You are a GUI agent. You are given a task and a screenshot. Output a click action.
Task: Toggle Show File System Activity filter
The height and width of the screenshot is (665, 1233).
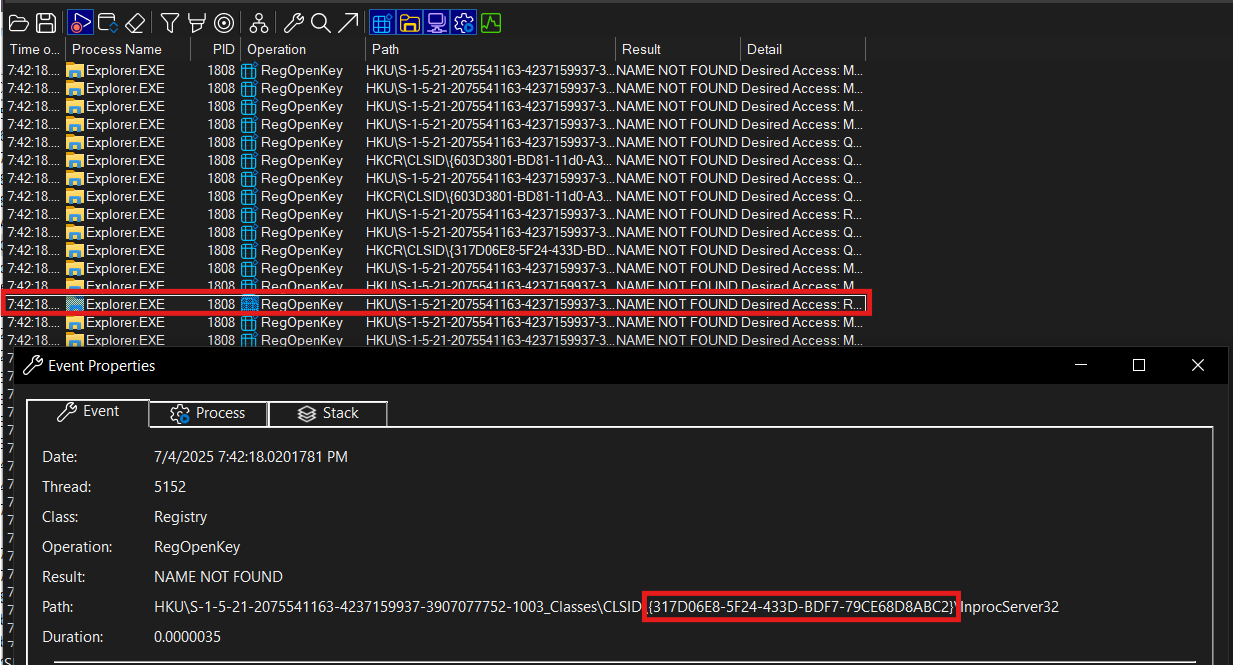[409, 22]
